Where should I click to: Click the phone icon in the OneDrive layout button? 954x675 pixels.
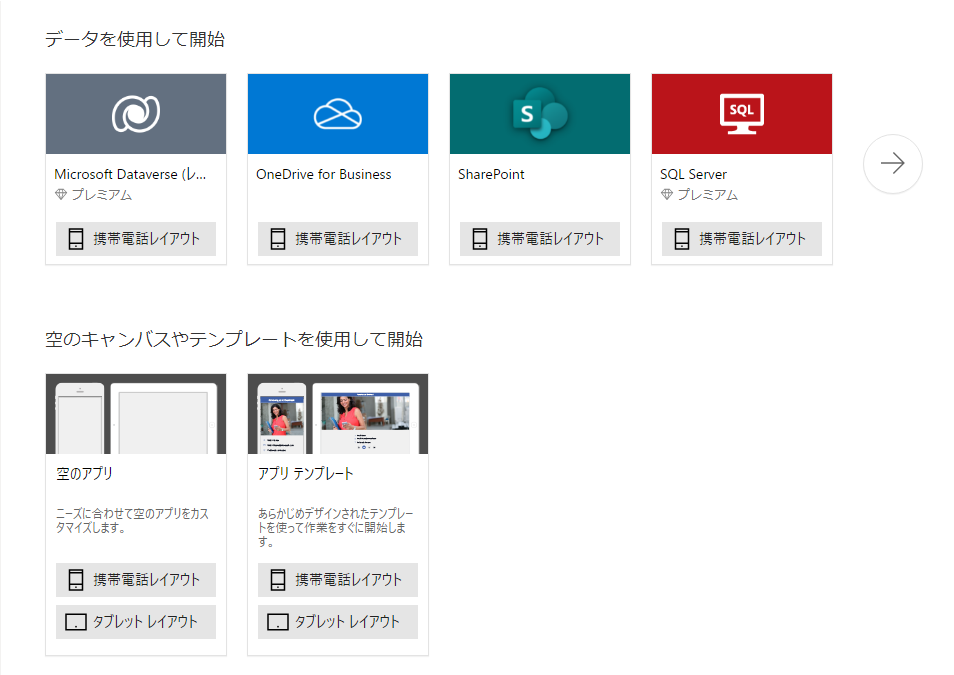[x=278, y=239]
